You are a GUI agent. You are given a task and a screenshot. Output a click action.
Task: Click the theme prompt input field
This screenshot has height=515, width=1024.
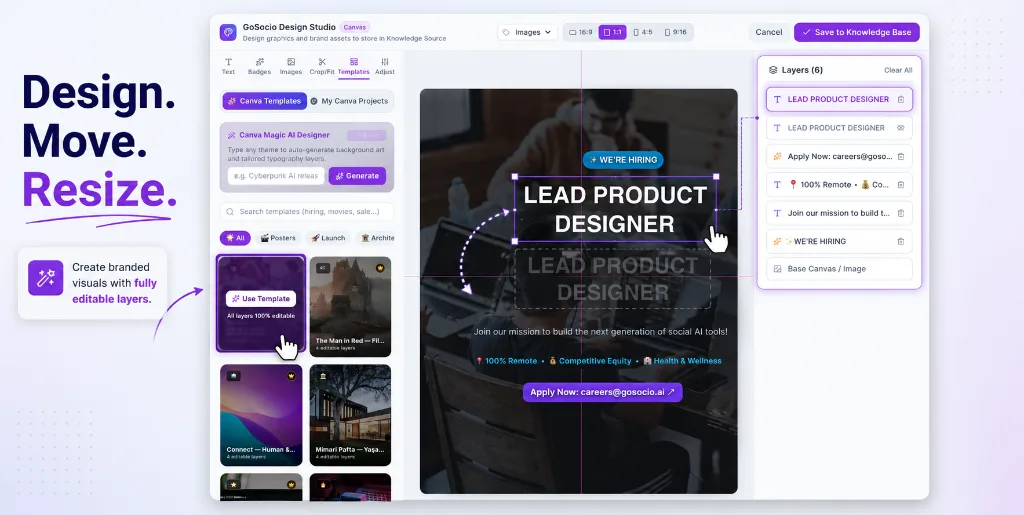click(x=276, y=176)
